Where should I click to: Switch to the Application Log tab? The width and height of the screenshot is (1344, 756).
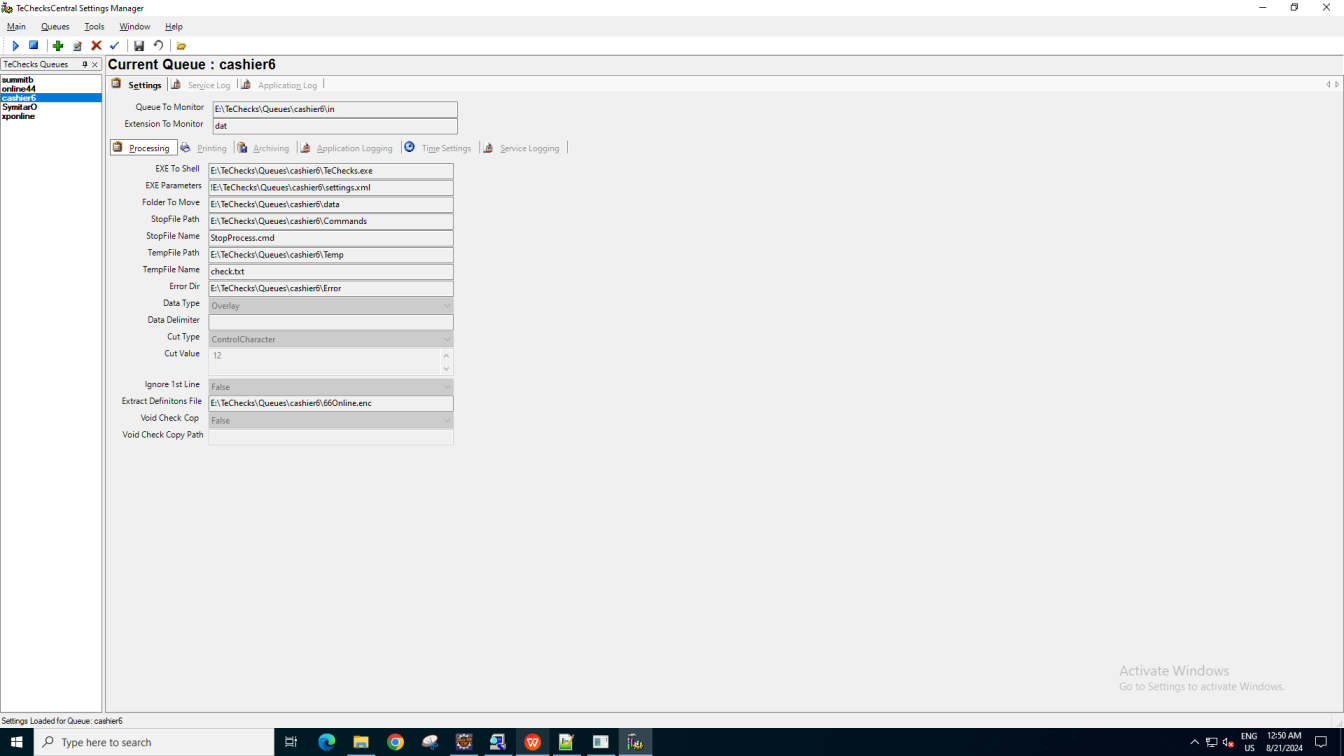[x=279, y=85]
